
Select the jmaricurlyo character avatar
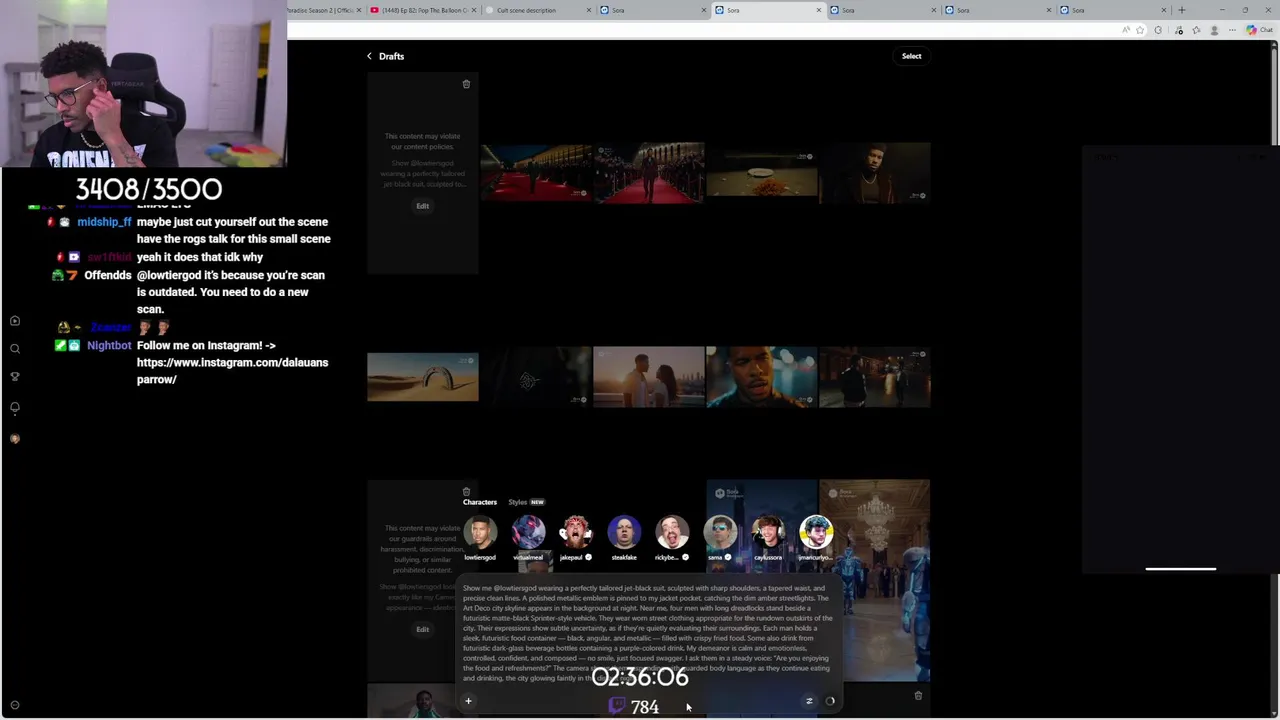click(x=816, y=533)
